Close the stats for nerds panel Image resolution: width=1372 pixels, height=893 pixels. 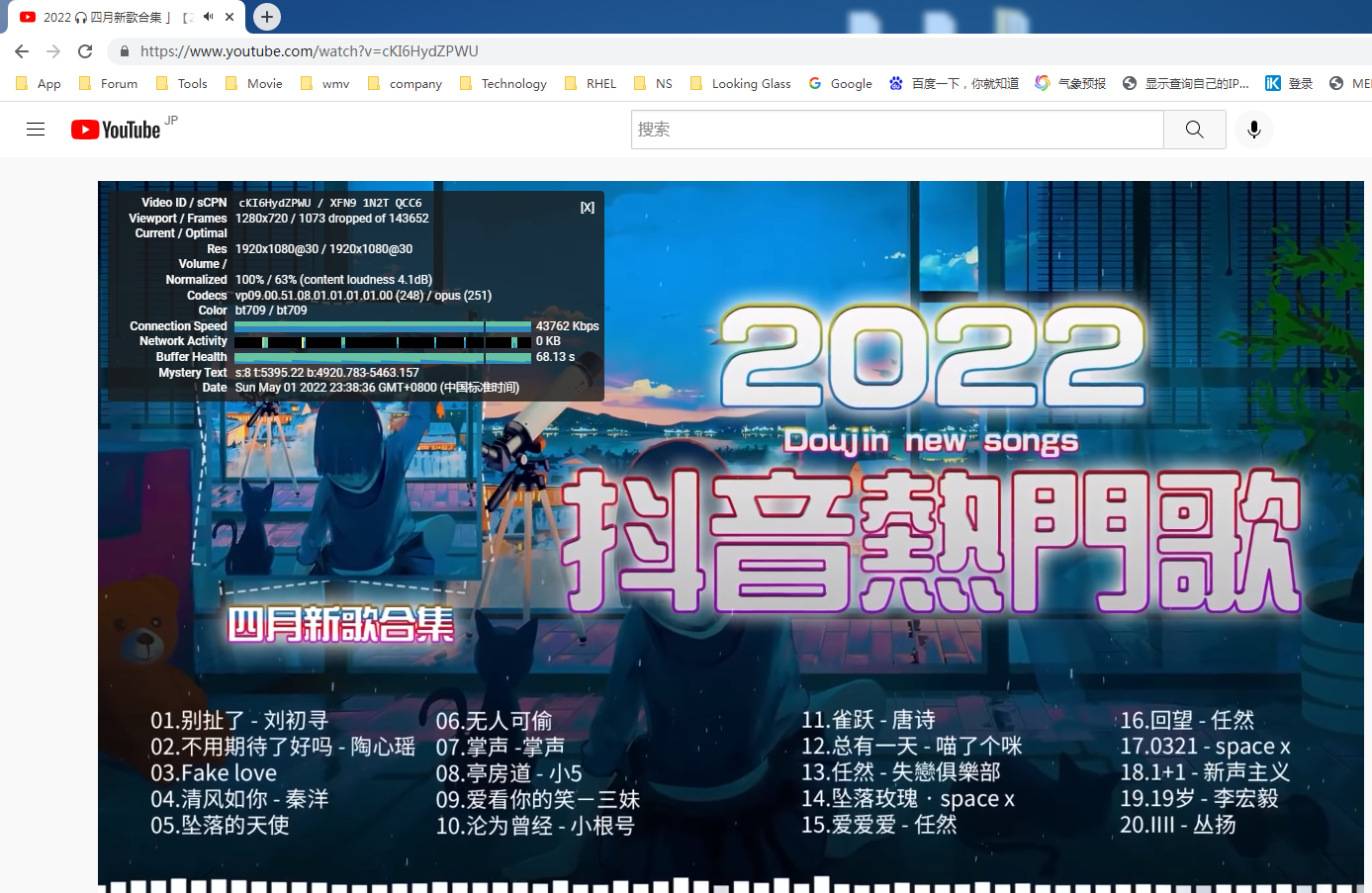coord(588,207)
